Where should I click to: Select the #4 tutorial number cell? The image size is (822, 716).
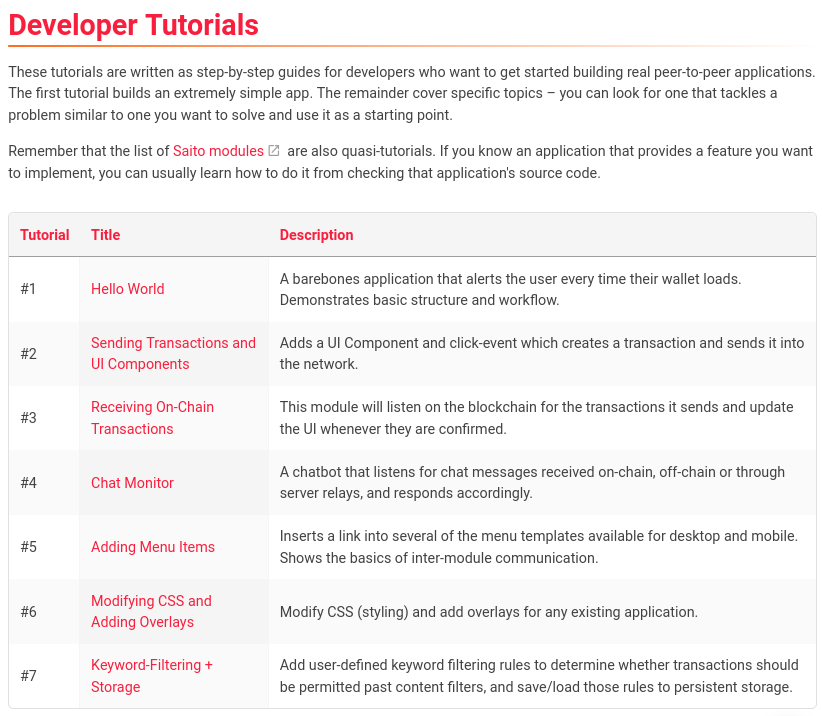tap(44, 483)
